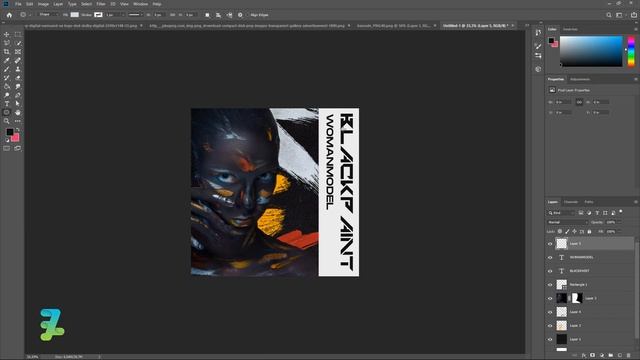Open the File menu

[18, 4]
